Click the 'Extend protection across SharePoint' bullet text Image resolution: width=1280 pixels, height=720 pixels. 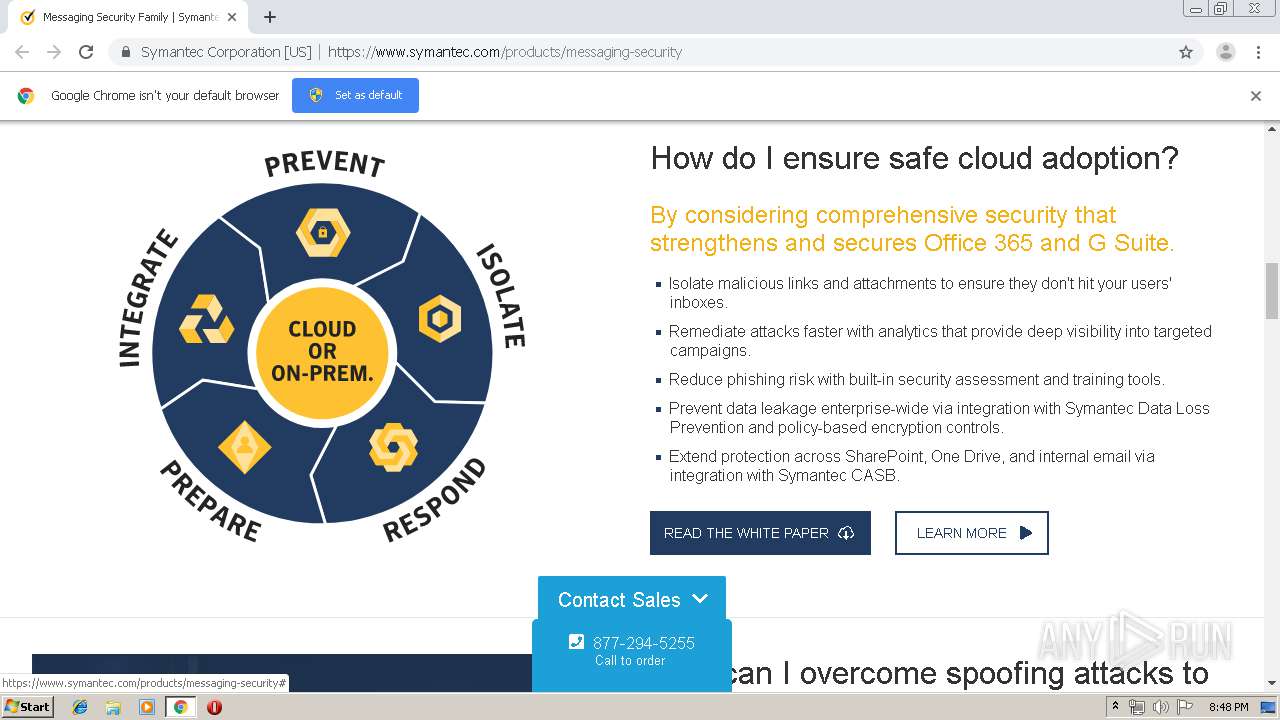912,466
